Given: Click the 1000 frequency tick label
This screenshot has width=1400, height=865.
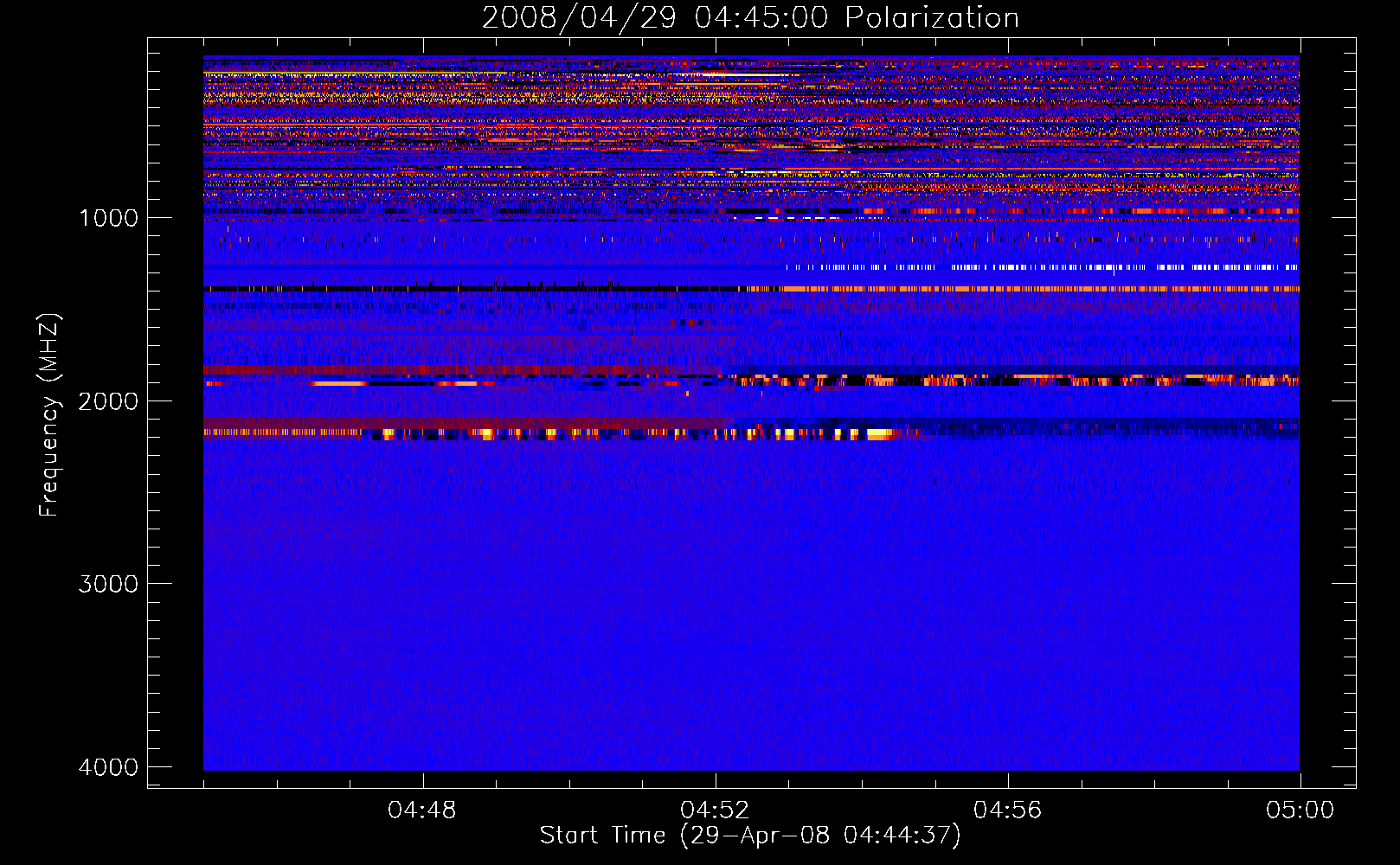Looking at the screenshot, I should (108, 217).
